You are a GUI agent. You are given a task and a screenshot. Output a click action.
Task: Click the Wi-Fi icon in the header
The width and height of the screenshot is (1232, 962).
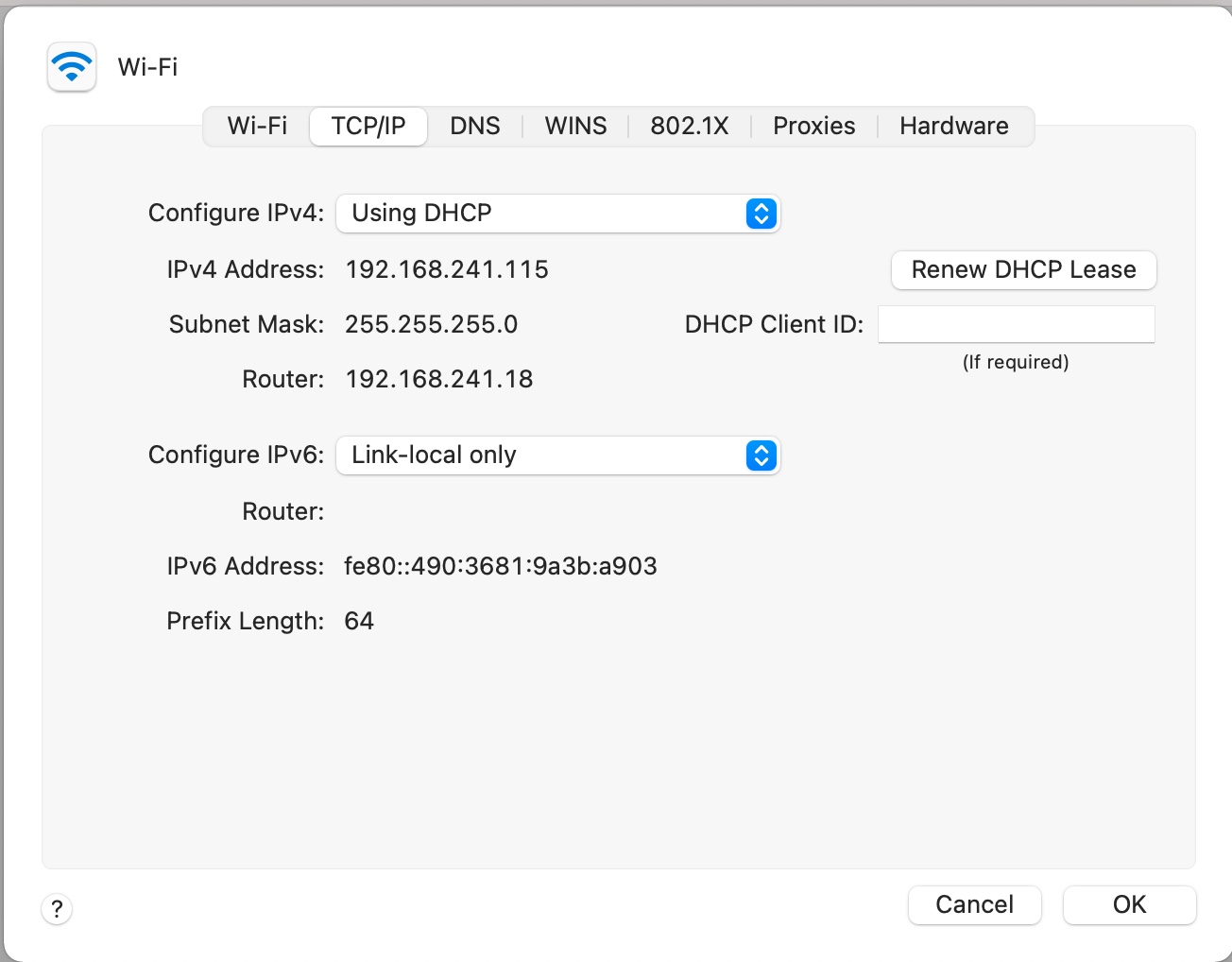click(x=72, y=67)
